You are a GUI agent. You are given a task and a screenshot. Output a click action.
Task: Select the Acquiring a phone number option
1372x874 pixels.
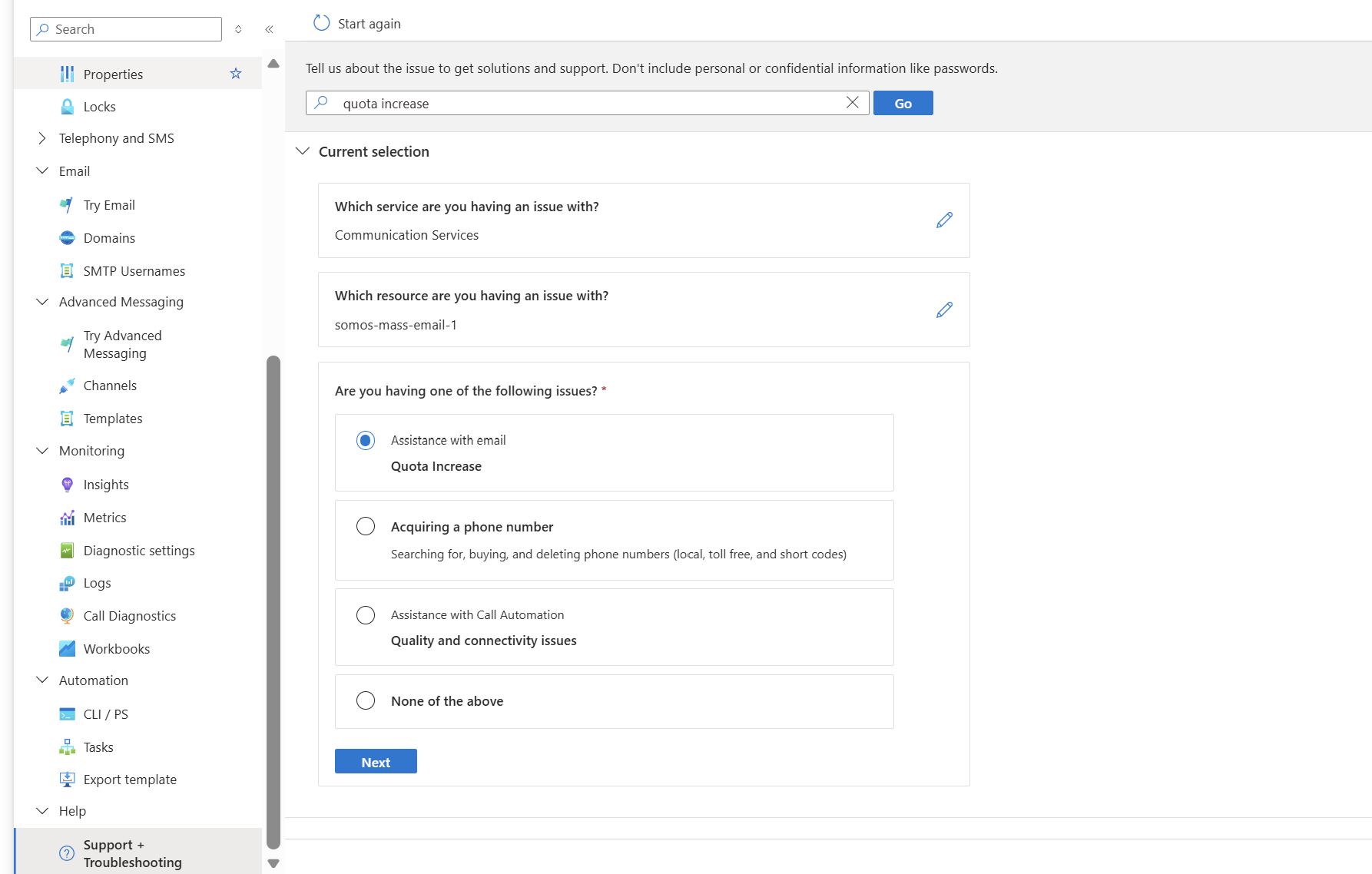click(x=366, y=526)
